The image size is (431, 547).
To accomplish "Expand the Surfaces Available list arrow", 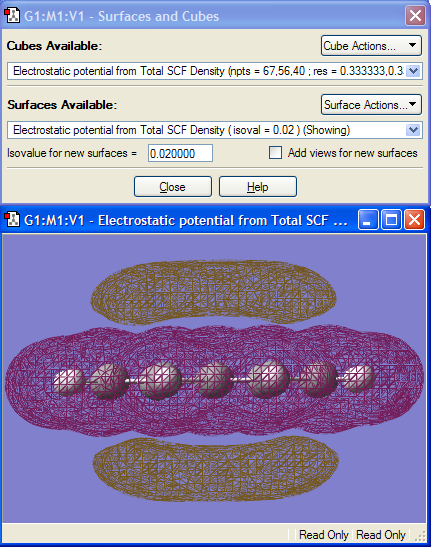I will tap(414, 130).
